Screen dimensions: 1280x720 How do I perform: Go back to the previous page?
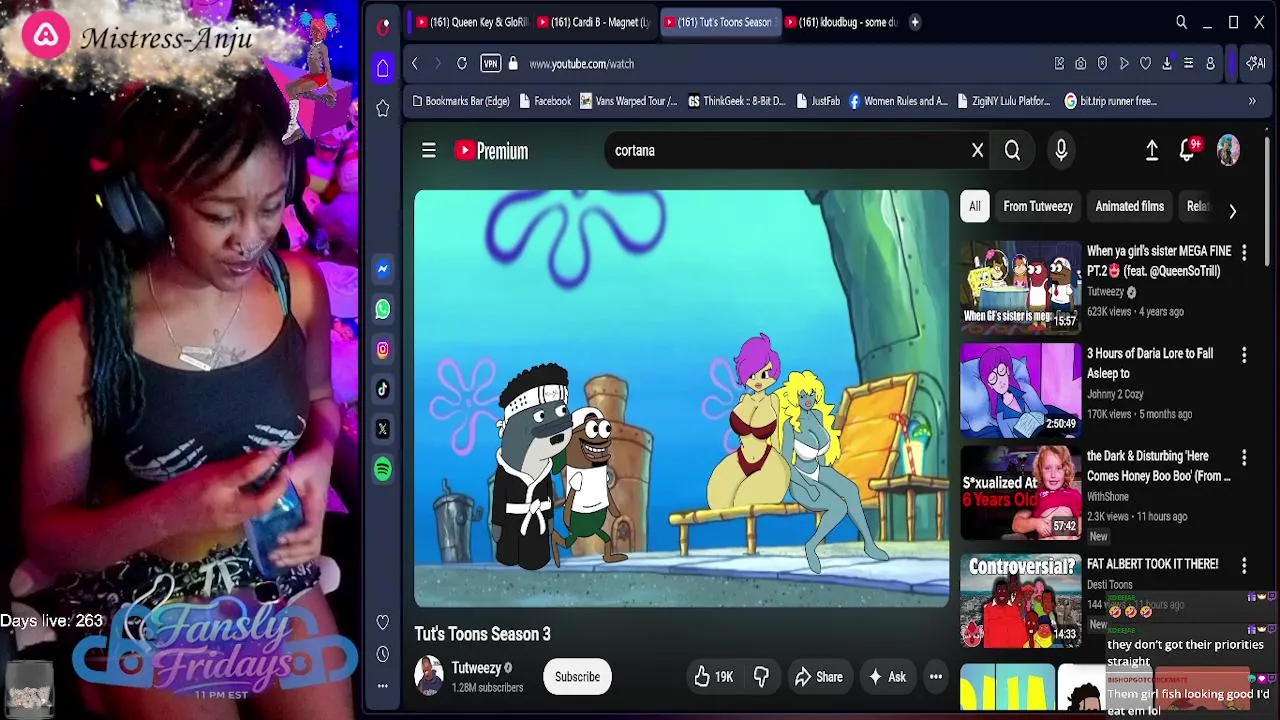click(x=415, y=64)
